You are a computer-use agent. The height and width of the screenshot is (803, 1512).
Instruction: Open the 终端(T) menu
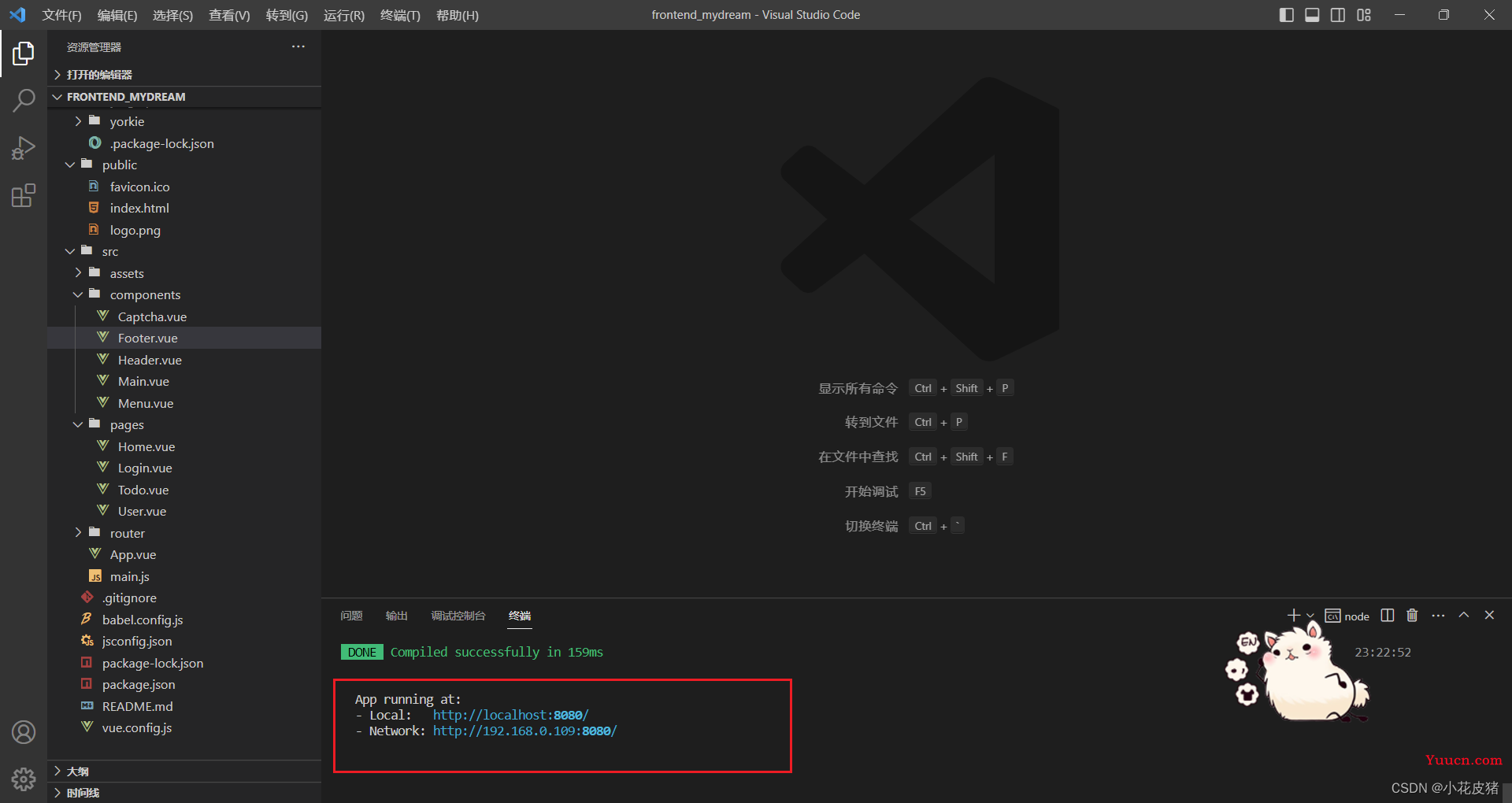pos(400,15)
